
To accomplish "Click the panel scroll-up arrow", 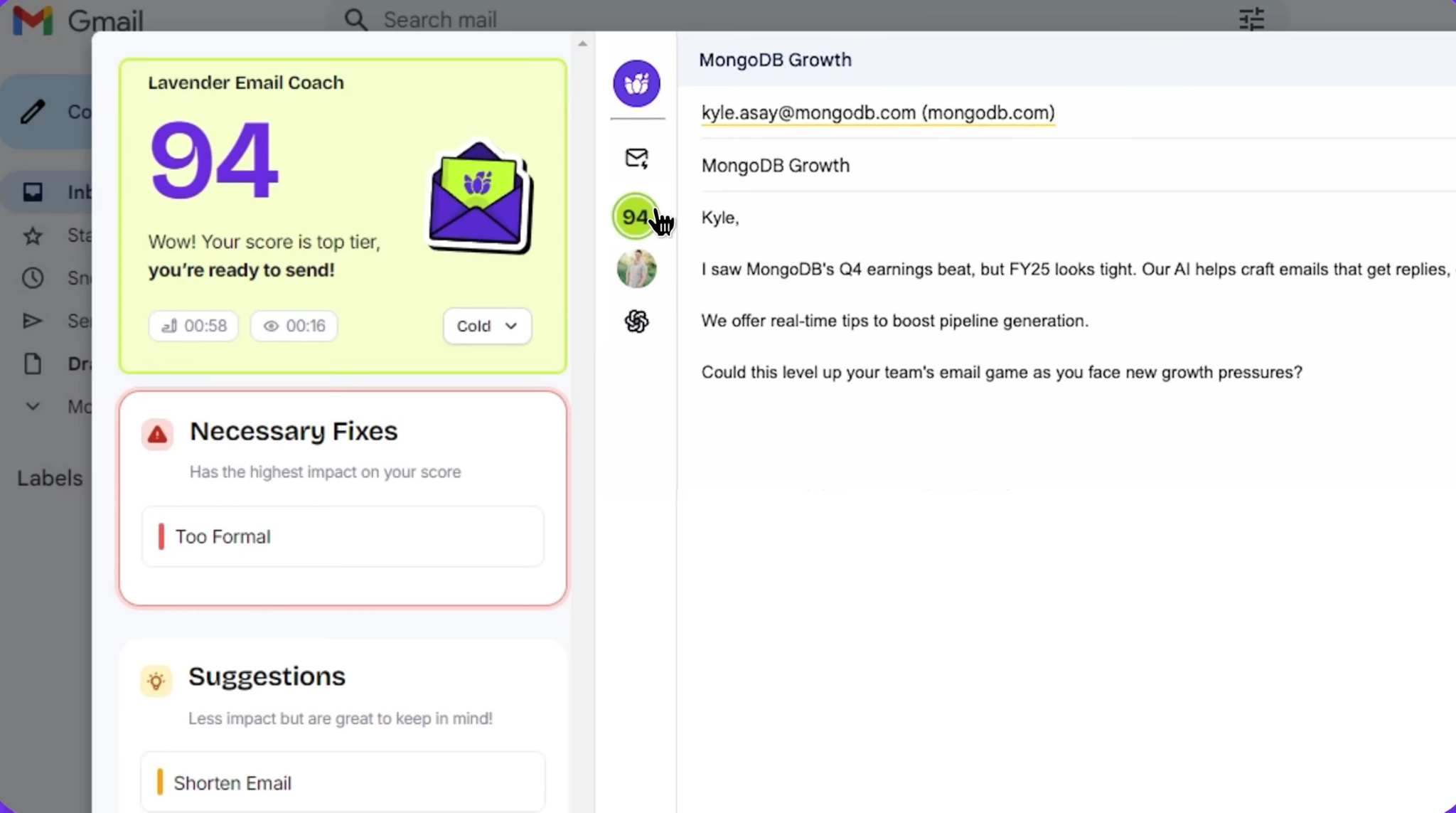I will 582,43.
